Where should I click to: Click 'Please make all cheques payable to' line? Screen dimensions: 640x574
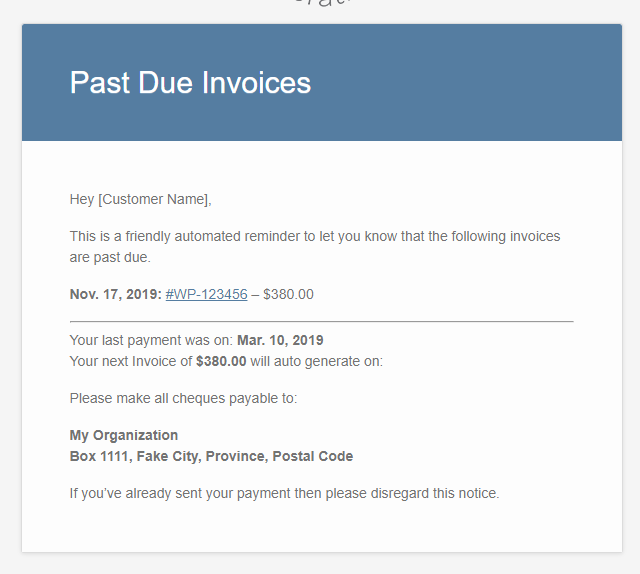click(183, 398)
